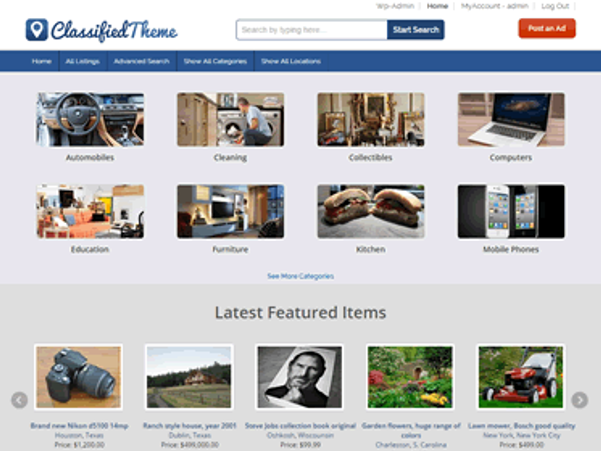Open the Computers category laptop image

(511, 120)
